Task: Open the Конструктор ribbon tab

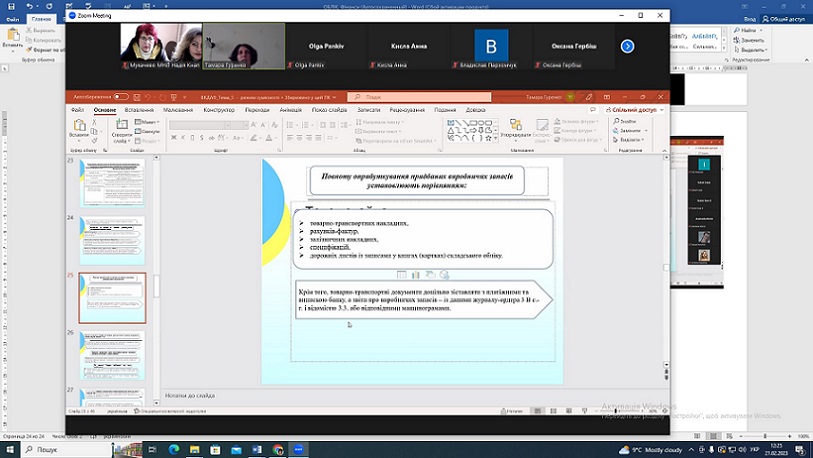Action: [x=219, y=110]
